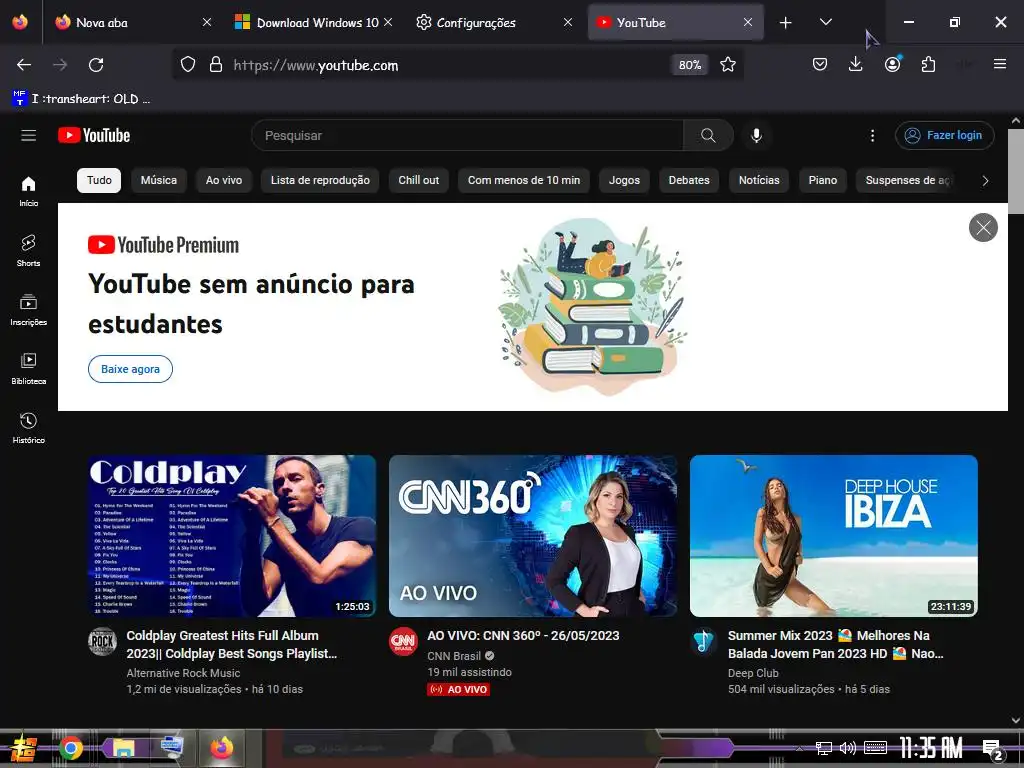Click the YouTube logo
Screen dimensions: 1024x768
[94, 135]
